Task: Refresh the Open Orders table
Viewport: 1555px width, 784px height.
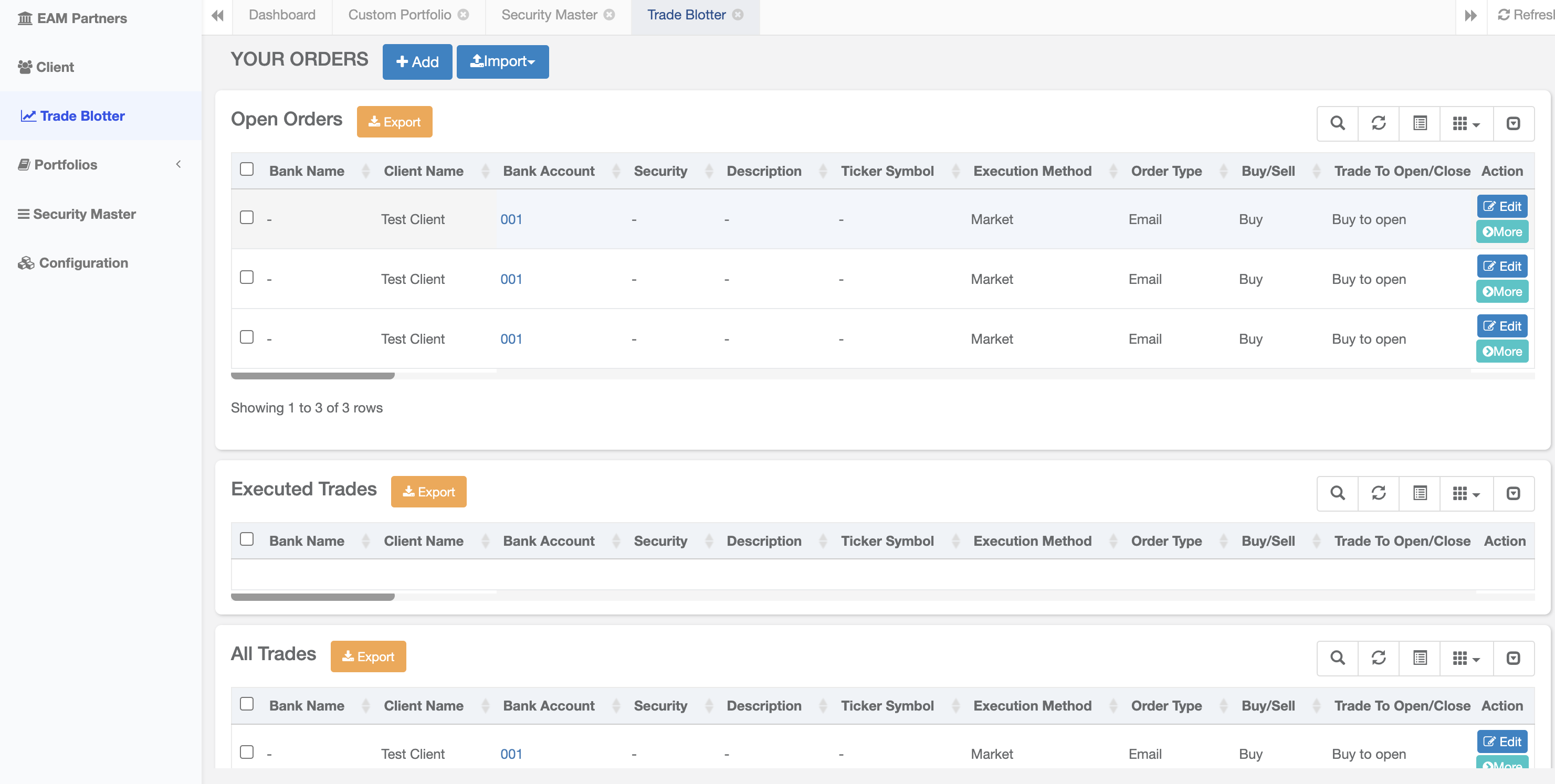Action: [1378, 124]
